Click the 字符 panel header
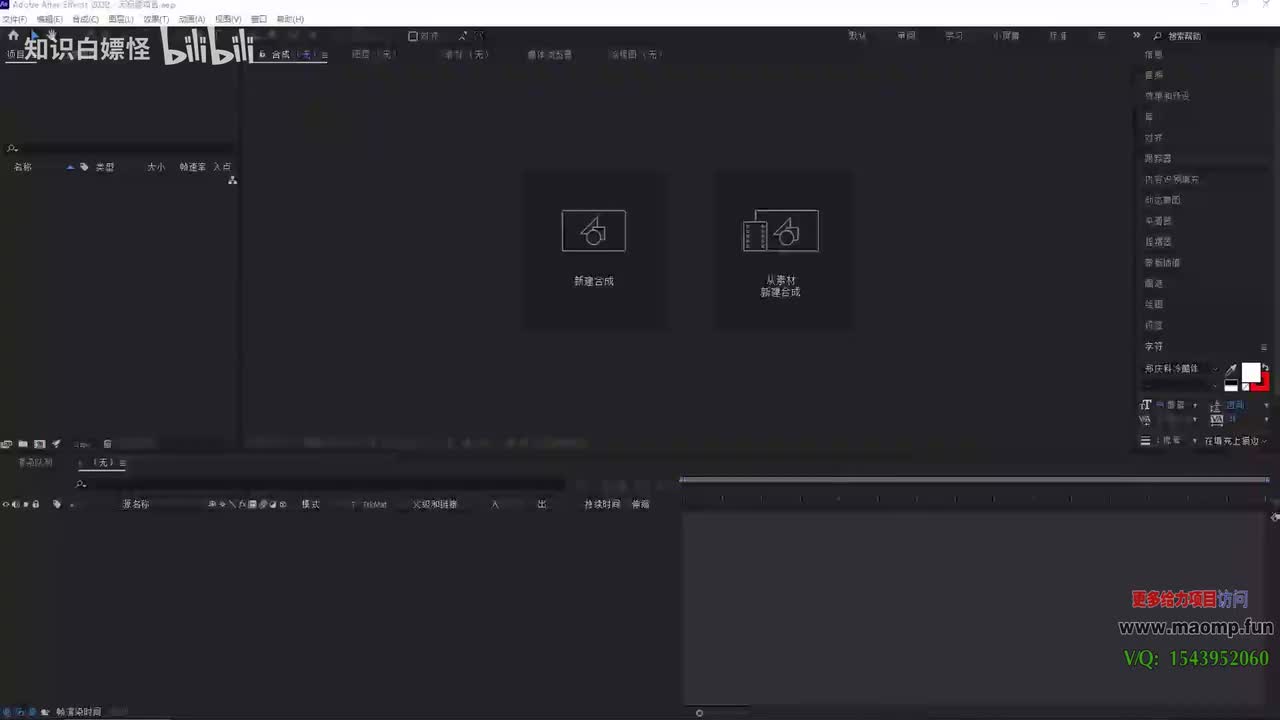Viewport: 1280px width, 720px height. (1154, 347)
